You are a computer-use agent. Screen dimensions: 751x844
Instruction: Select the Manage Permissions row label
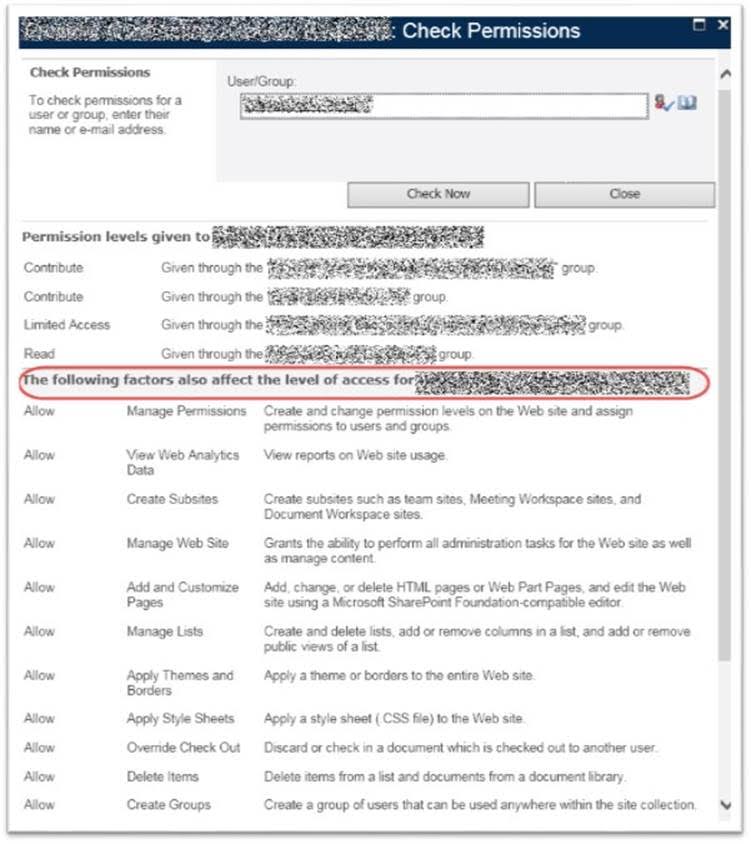(x=186, y=411)
